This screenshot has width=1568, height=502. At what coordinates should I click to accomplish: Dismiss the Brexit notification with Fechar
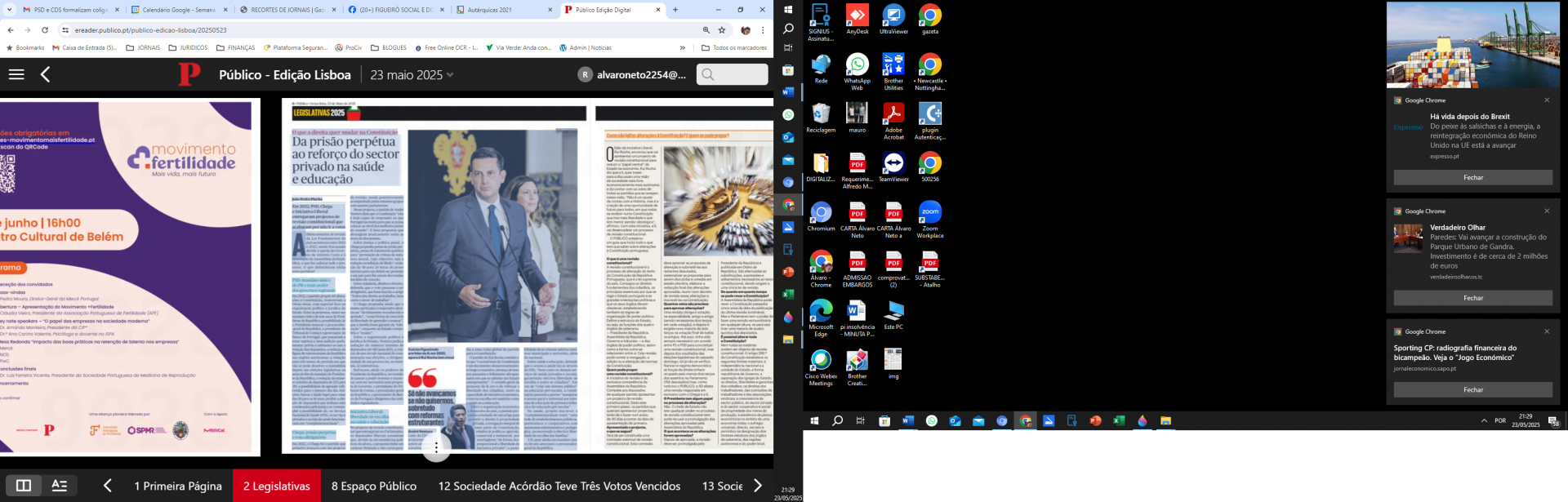tap(1473, 177)
